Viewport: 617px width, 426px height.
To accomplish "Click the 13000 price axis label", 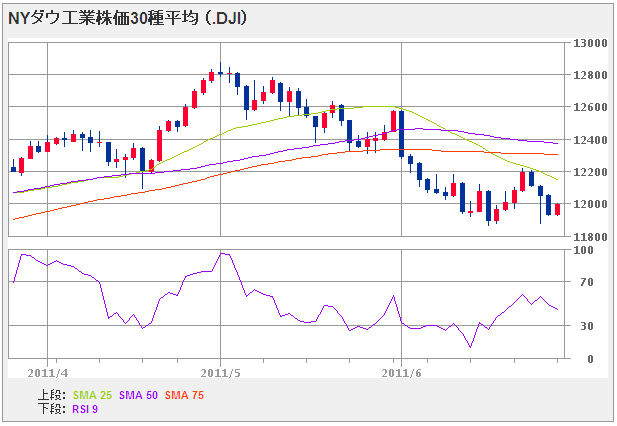I will coord(590,43).
